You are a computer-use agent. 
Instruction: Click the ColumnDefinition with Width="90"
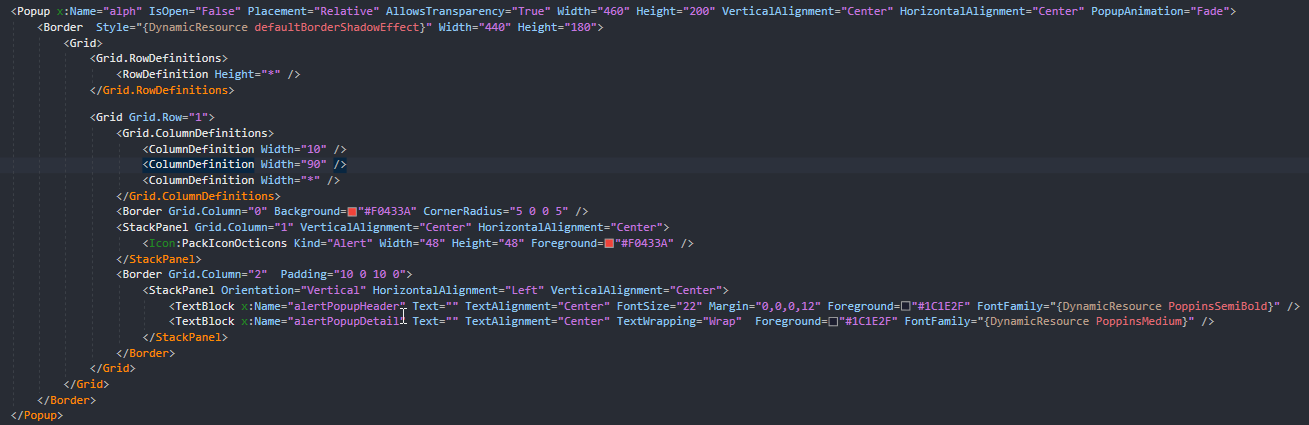click(x=244, y=164)
